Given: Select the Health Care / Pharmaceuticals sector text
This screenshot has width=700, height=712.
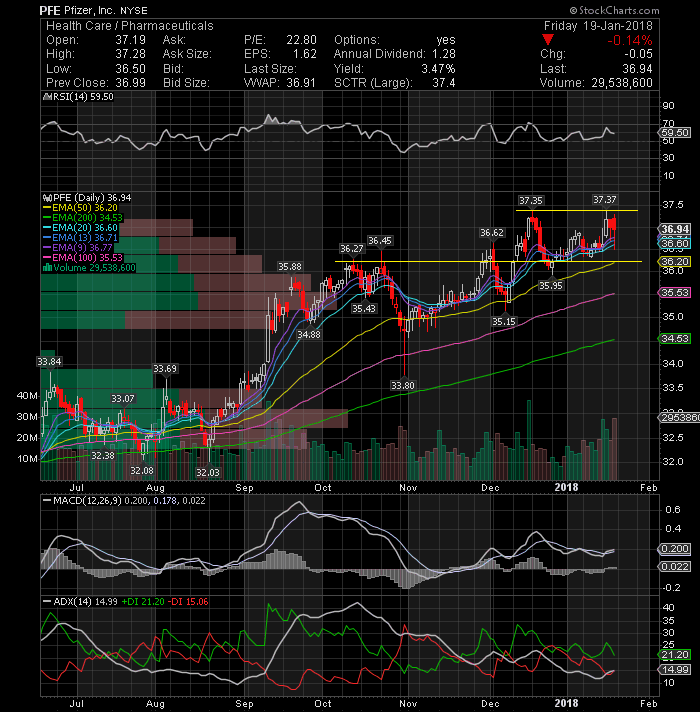Looking at the screenshot, I should [x=130, y=25].
